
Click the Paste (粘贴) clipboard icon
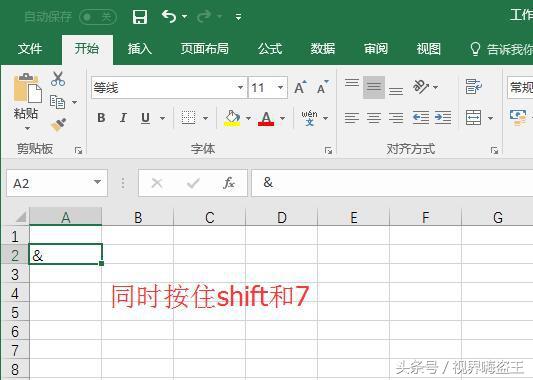click(27, 88)
